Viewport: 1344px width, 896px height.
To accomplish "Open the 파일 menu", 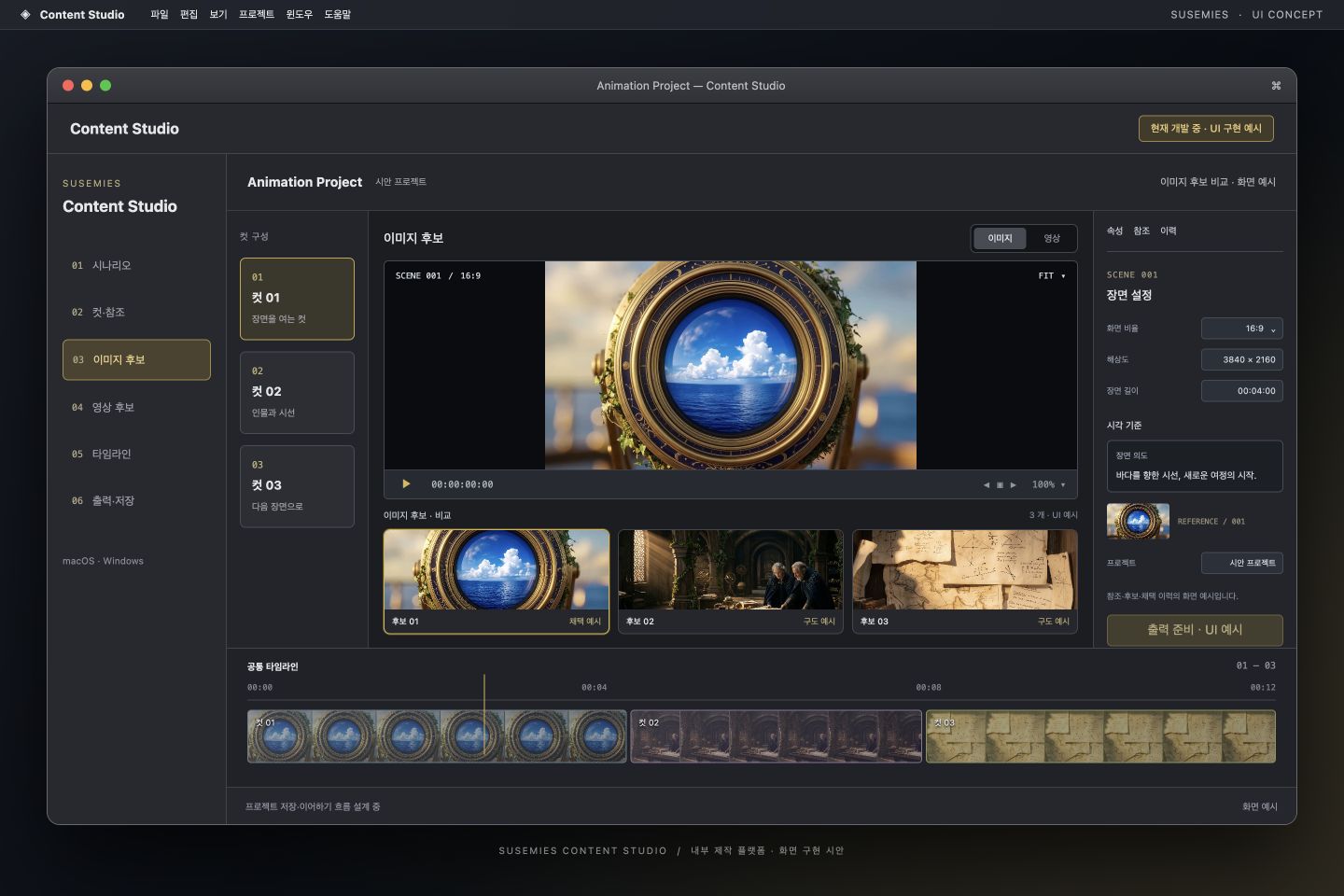I will pyautogui.click(x=160, y=15).
